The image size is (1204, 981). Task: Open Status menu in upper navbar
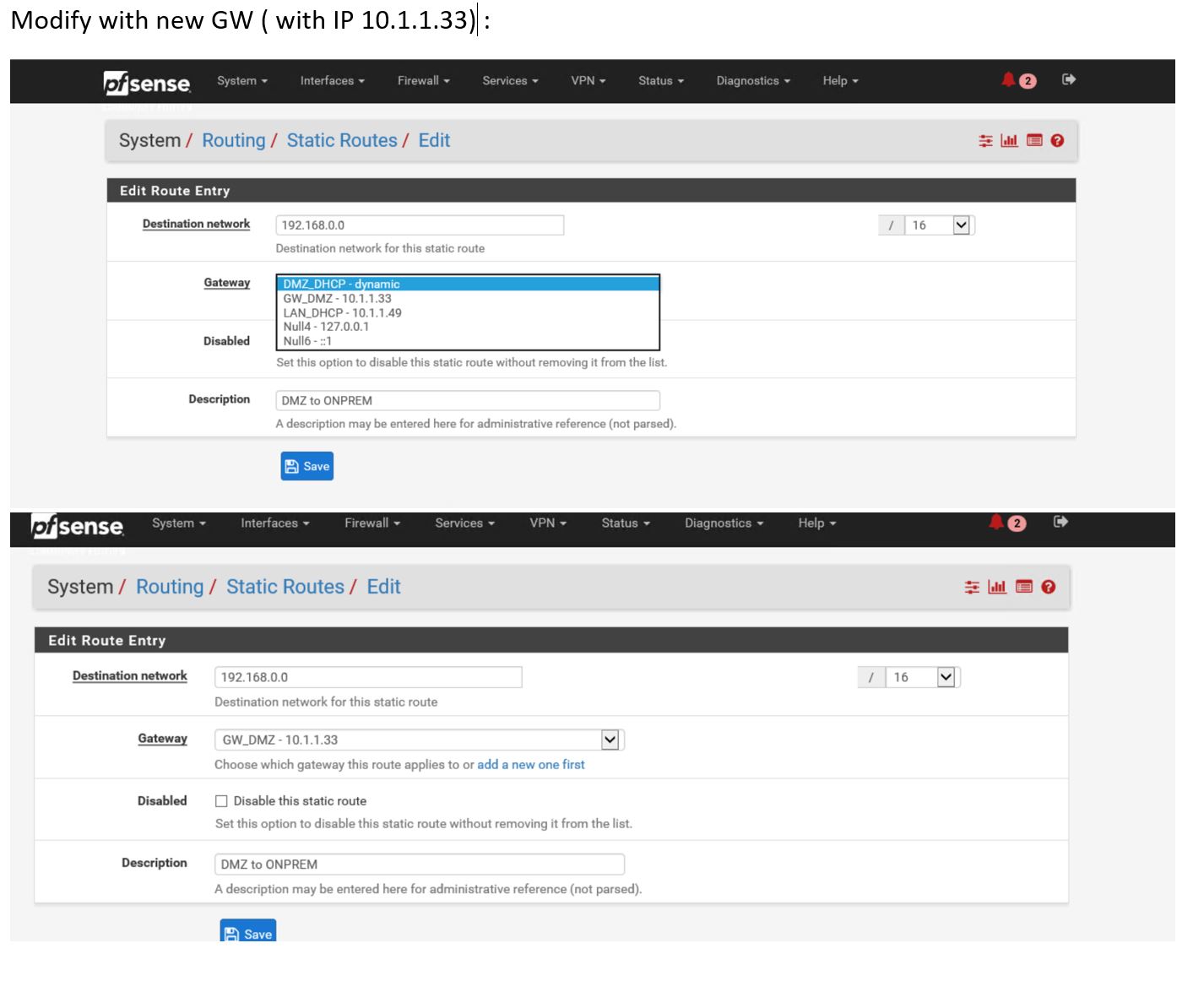(661, 81)
